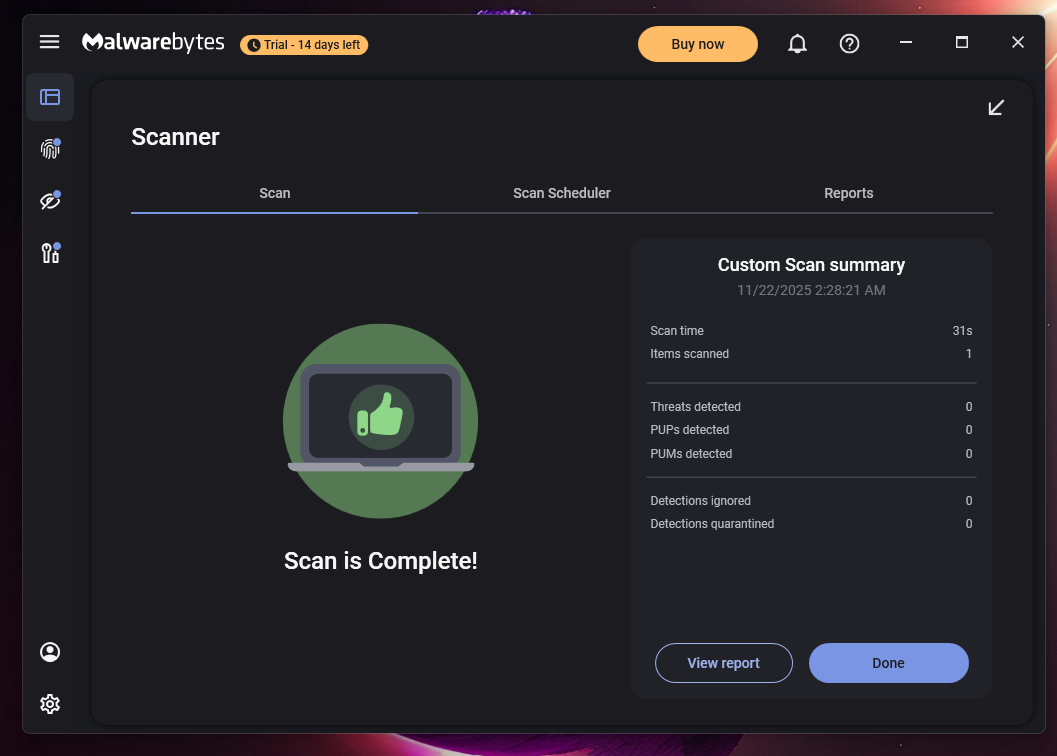This screenshot has height=756, width=1057.
Task: Open View report
Action: pos(723,663)
